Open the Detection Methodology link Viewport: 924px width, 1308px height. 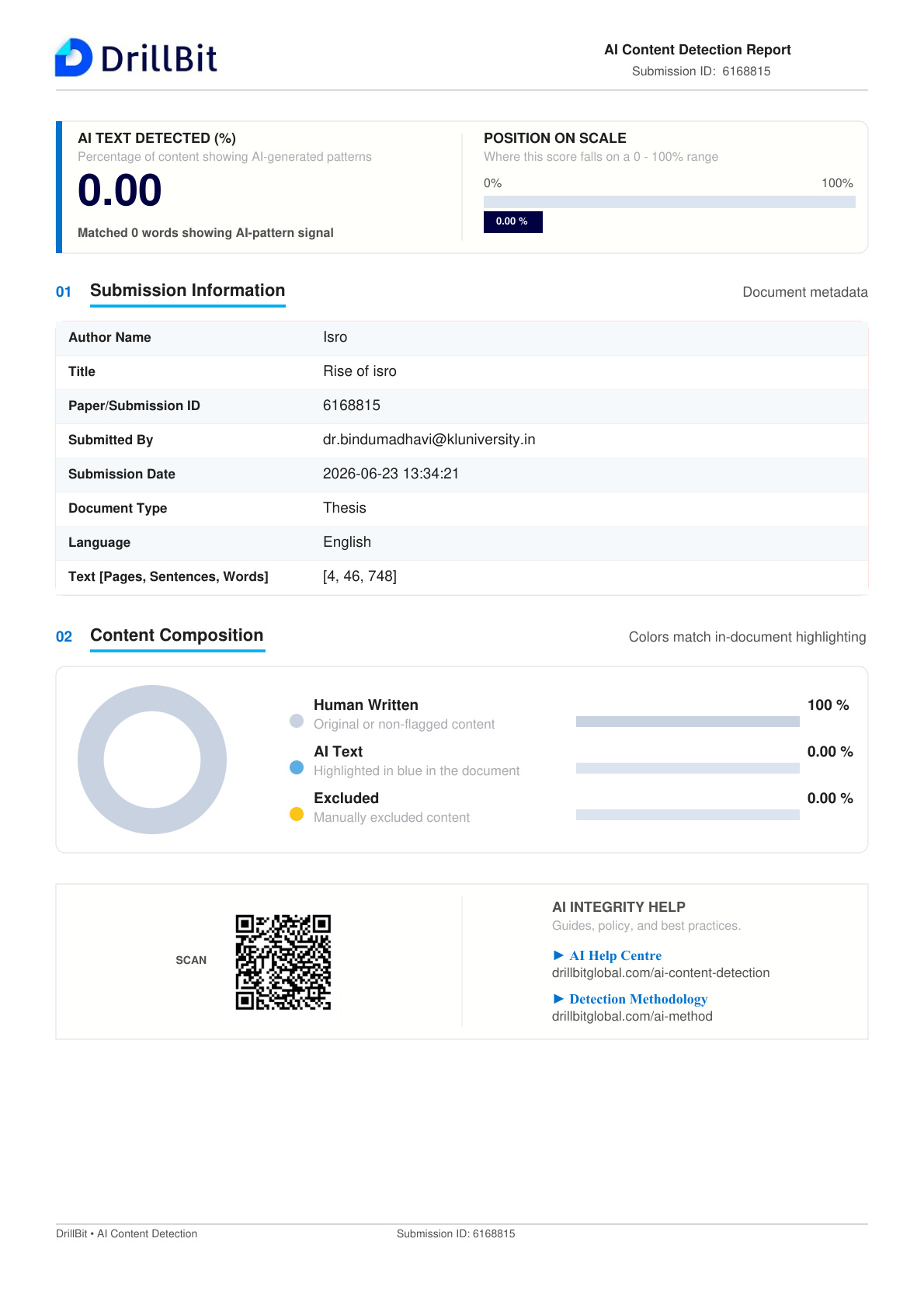point(638,999)
